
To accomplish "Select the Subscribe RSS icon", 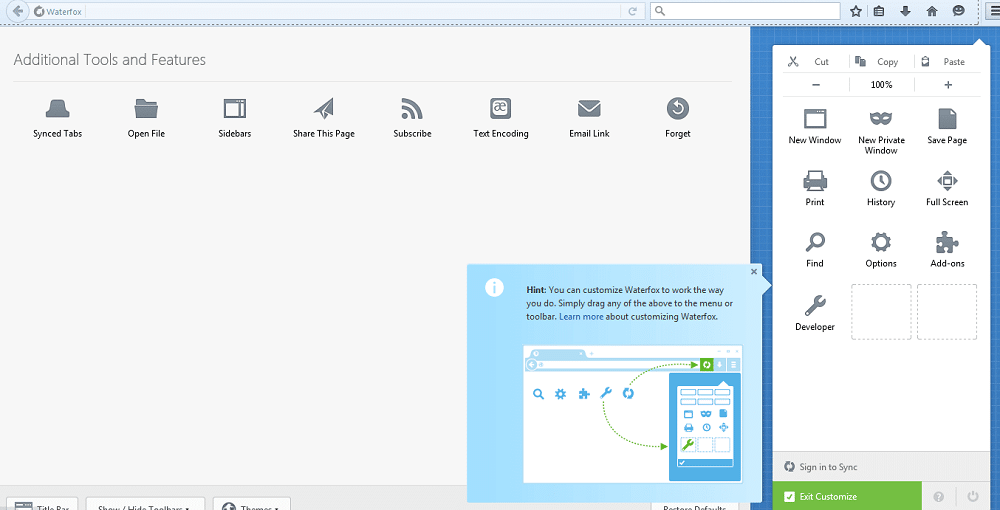I will point(412,109).
